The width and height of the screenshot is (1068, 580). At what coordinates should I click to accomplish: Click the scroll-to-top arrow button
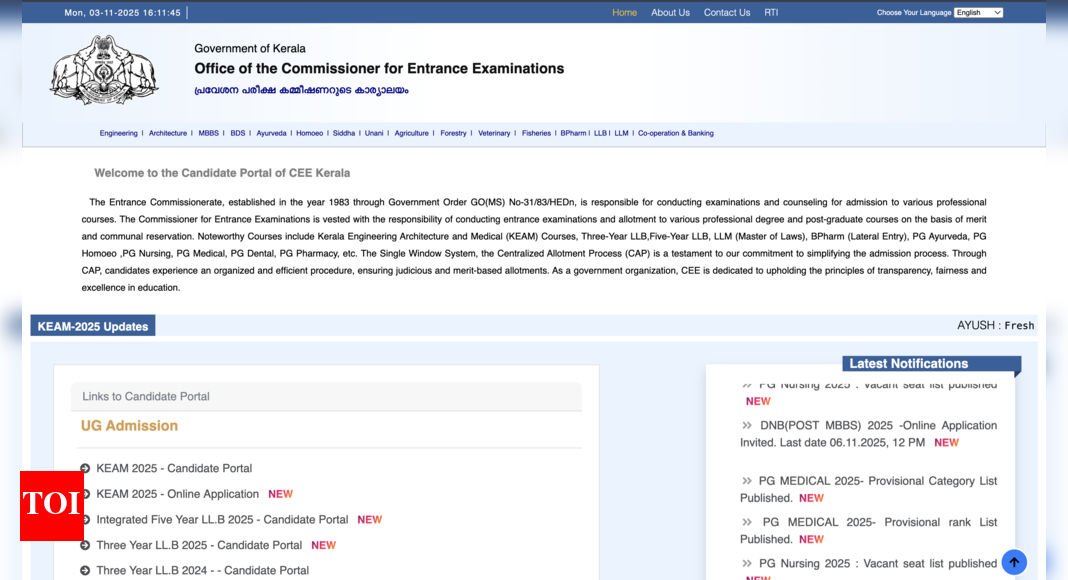click(1014, 562)
